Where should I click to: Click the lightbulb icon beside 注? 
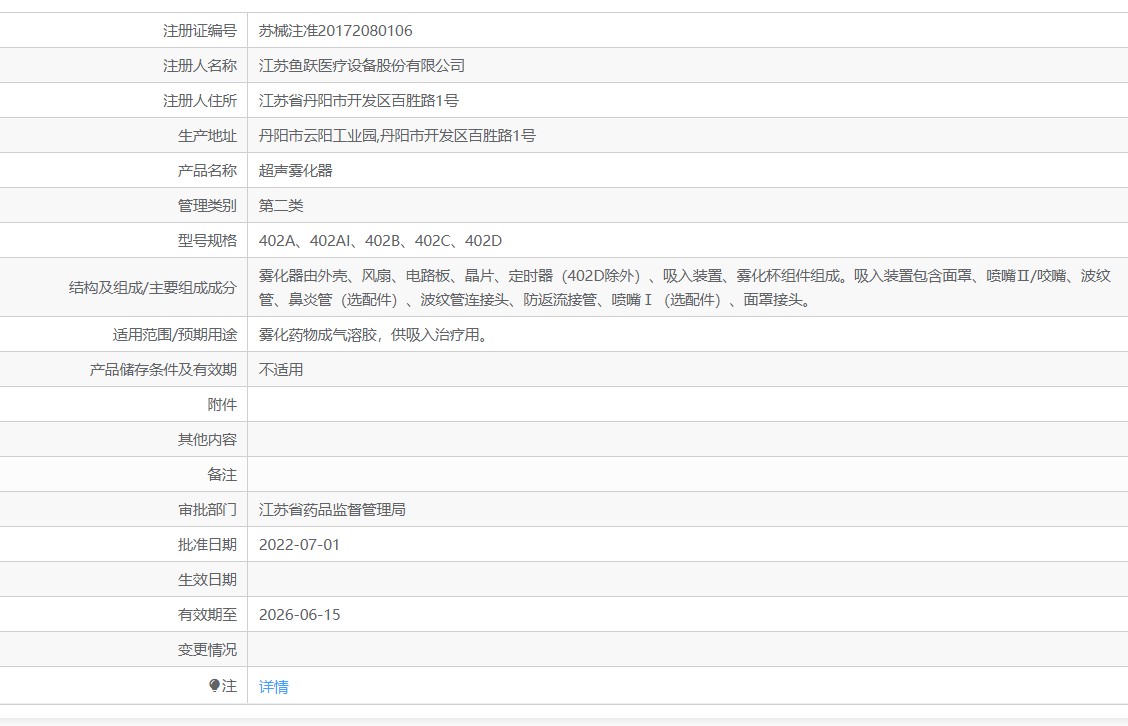coord(214,685)
